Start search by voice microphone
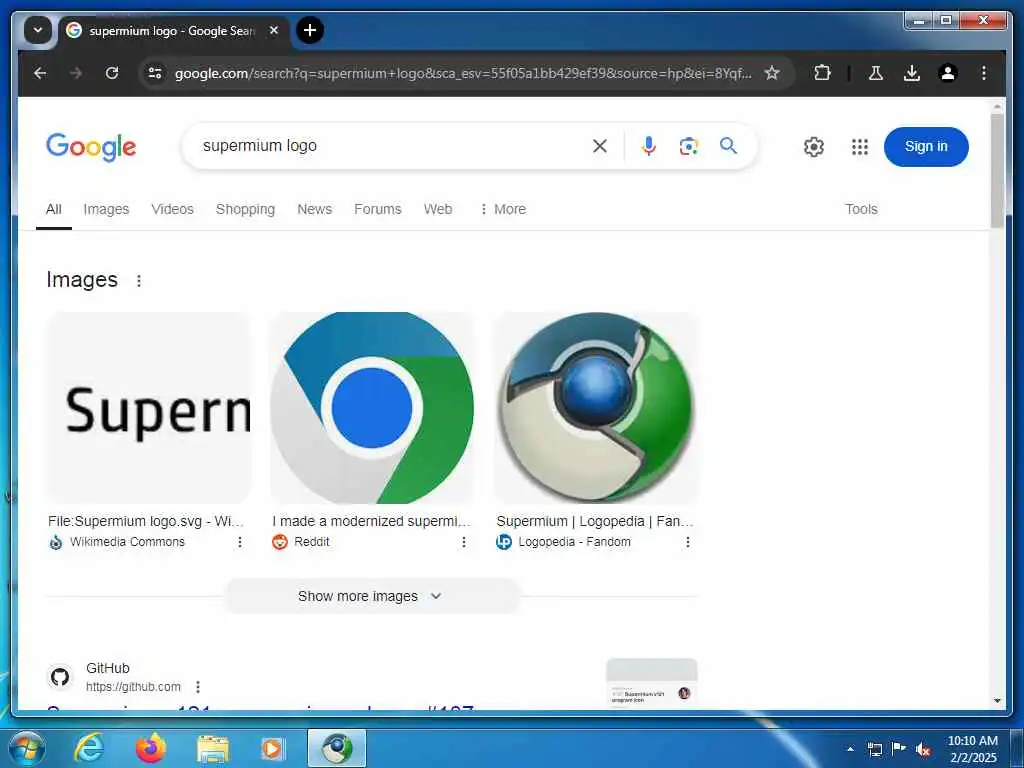The image size is (1024, 768). click(648, 146)
